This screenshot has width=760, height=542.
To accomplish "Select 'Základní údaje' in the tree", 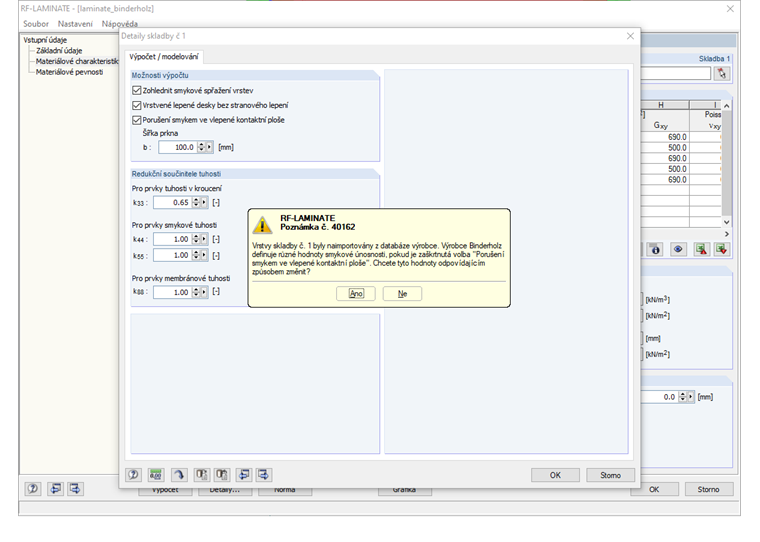I will [x=59, y=50].
